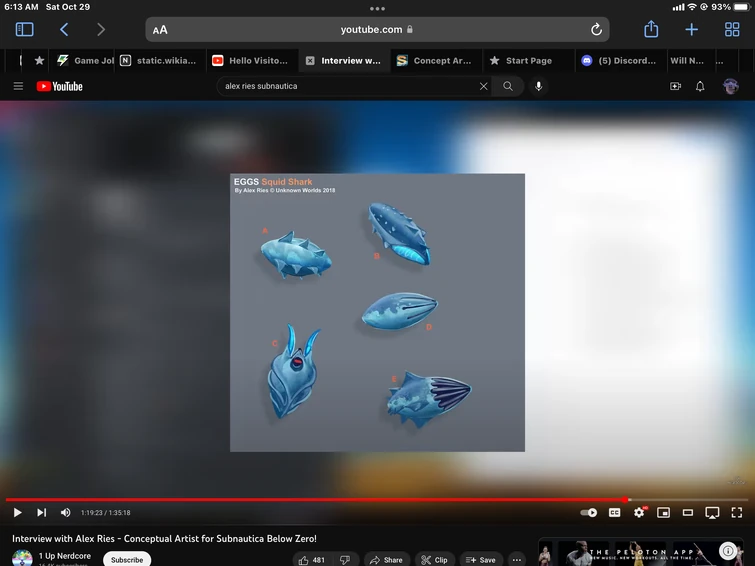Switch to the Concept Ar... tab
755x566 pixels.
(435, 60)
